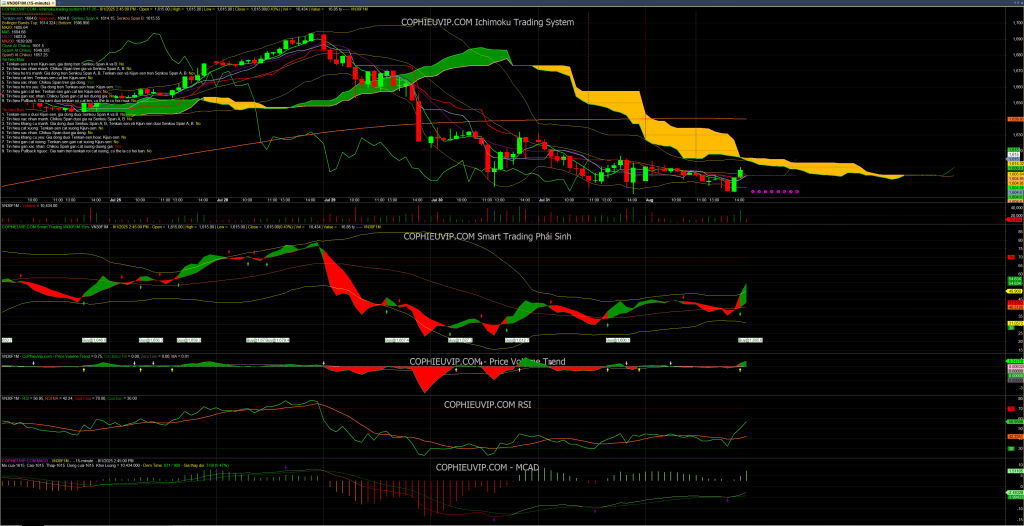The image size is (1024, 526).
Task: Click the 'Tin hieu Mua' buy-signals heading
Action: click(14, 59)
